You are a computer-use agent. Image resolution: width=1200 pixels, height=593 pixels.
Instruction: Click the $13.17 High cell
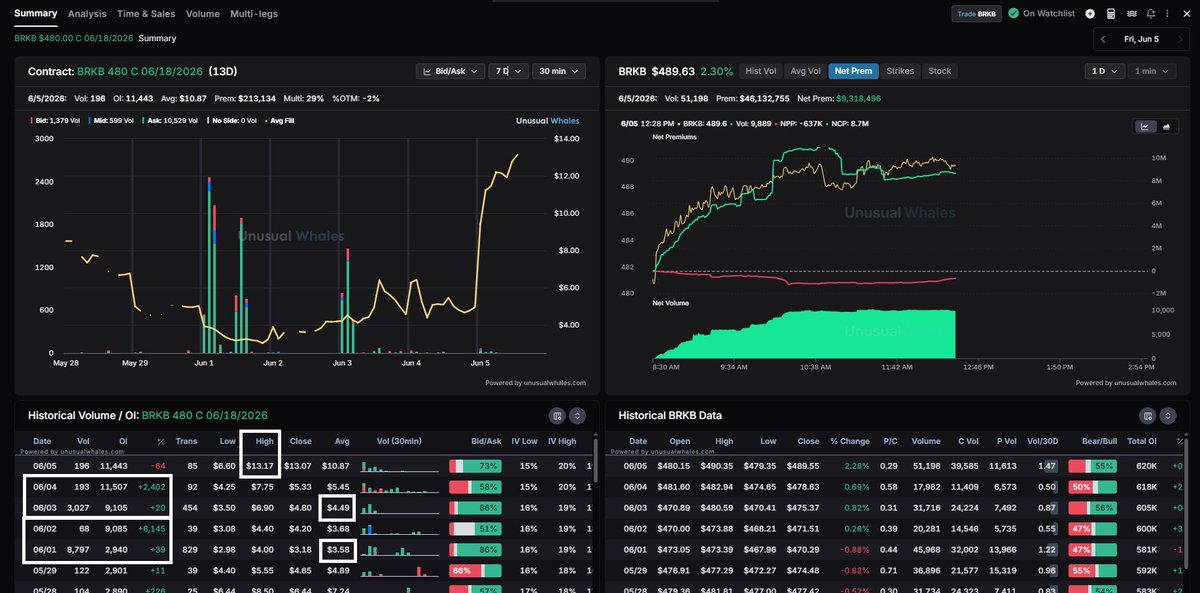click(260, 466)
